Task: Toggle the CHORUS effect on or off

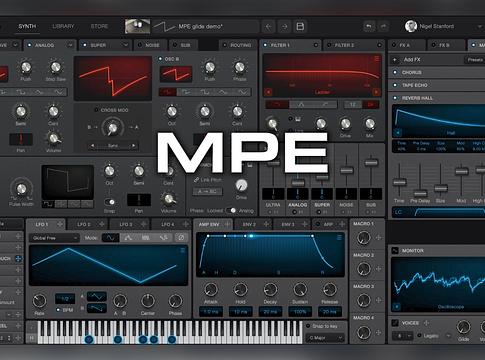Action: click(395, 72)
